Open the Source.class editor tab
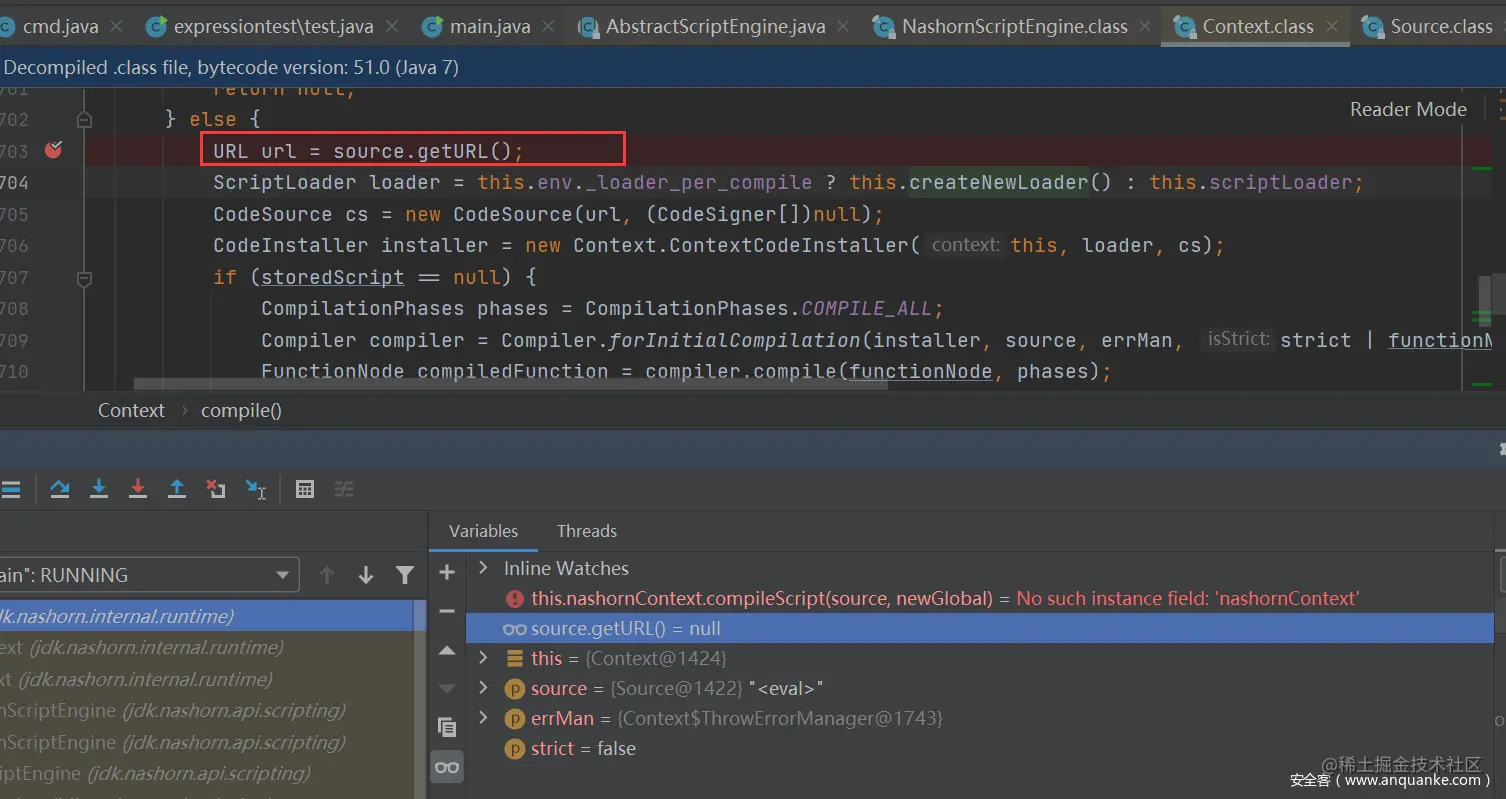The width and height of the screenshot is (1506, 799). [x=1429, y=27]
